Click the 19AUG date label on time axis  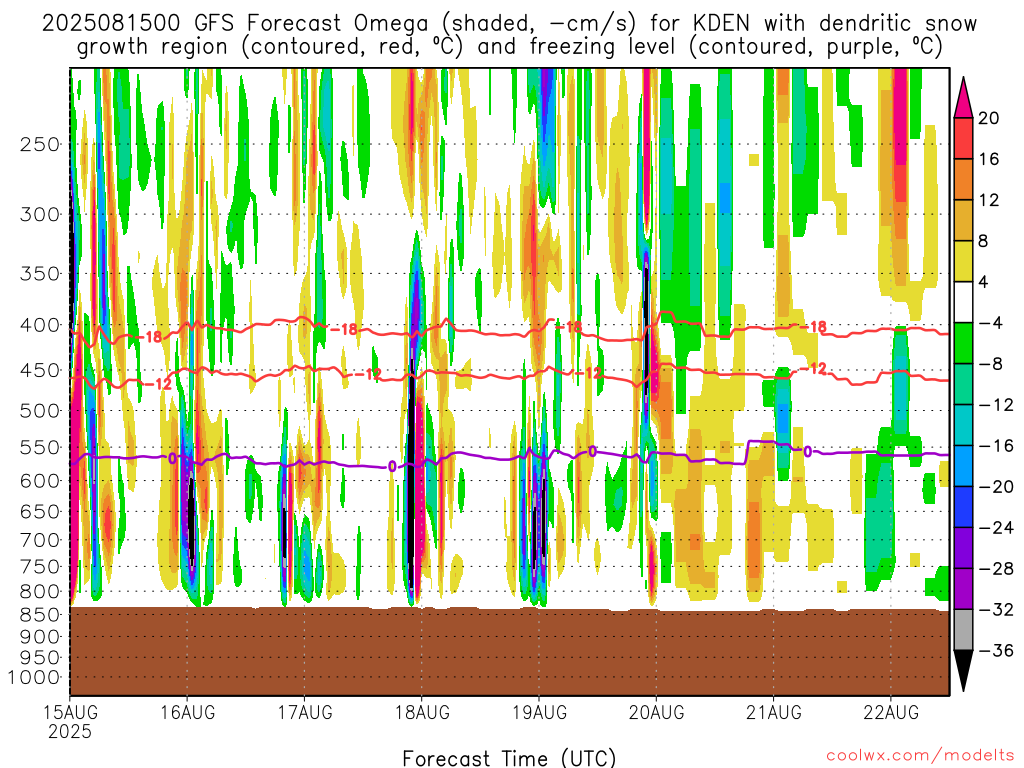click(x=539, y=712)
